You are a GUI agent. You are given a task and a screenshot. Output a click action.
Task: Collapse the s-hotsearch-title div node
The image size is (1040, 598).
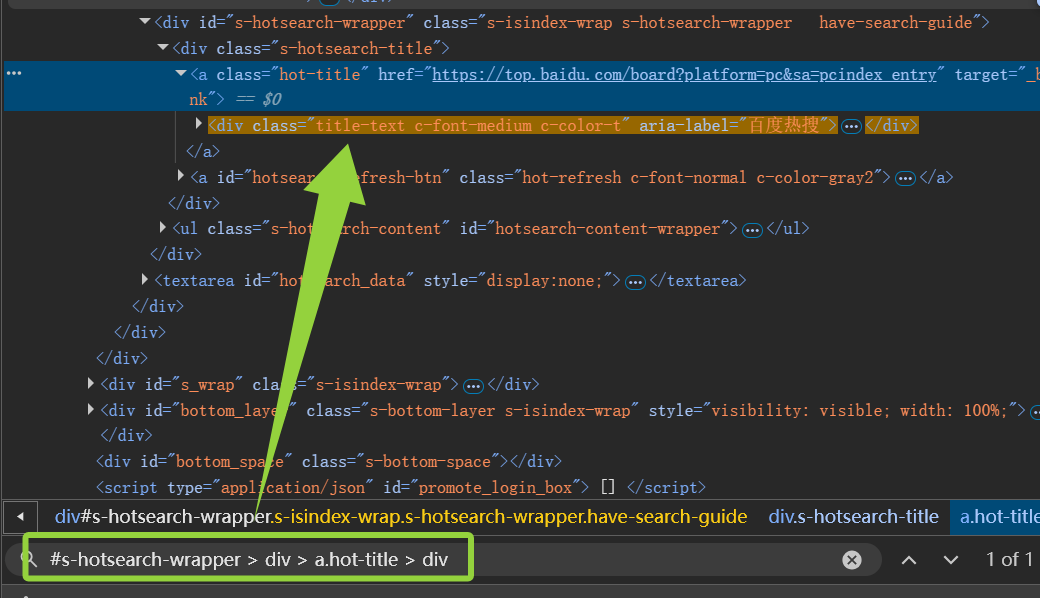click(x=162, y=47)
